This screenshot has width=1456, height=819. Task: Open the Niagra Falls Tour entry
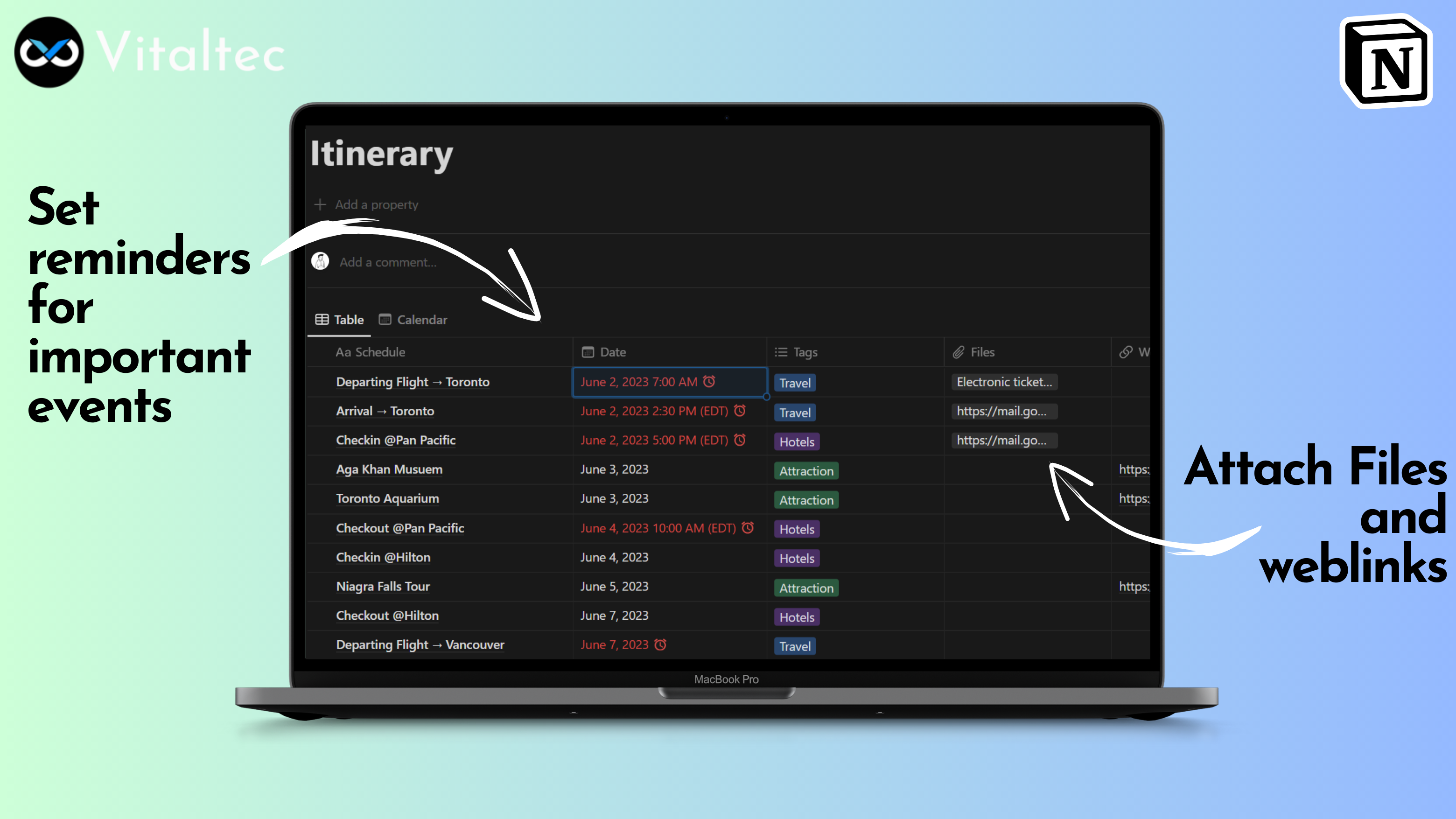point(383,586)
